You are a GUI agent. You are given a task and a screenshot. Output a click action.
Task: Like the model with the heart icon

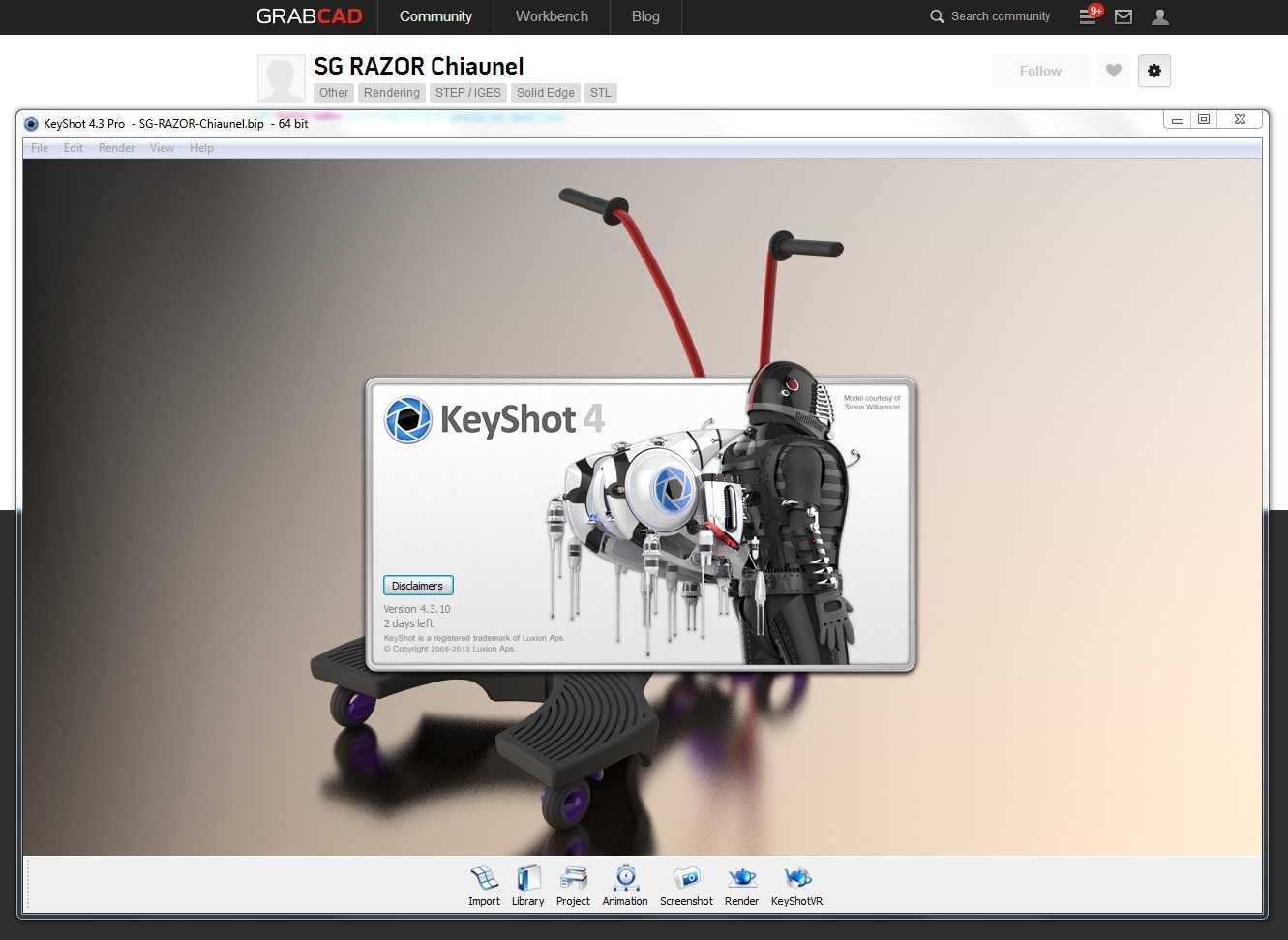point(1114,71)
